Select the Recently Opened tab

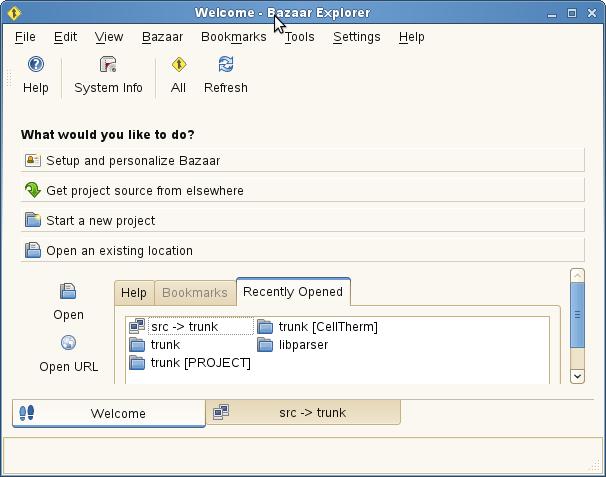pyautogui.click(x=293, y=291)
